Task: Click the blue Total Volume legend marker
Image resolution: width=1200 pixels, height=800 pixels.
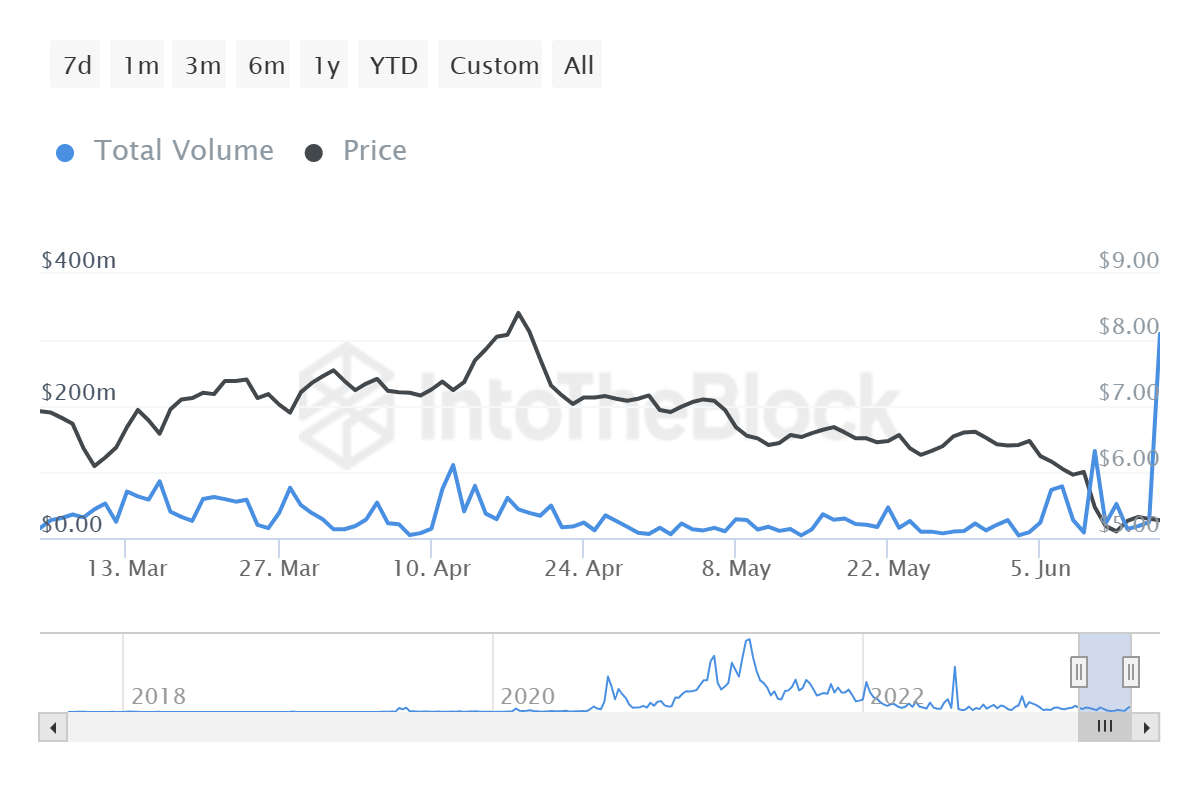Action: tap(65, 151)
